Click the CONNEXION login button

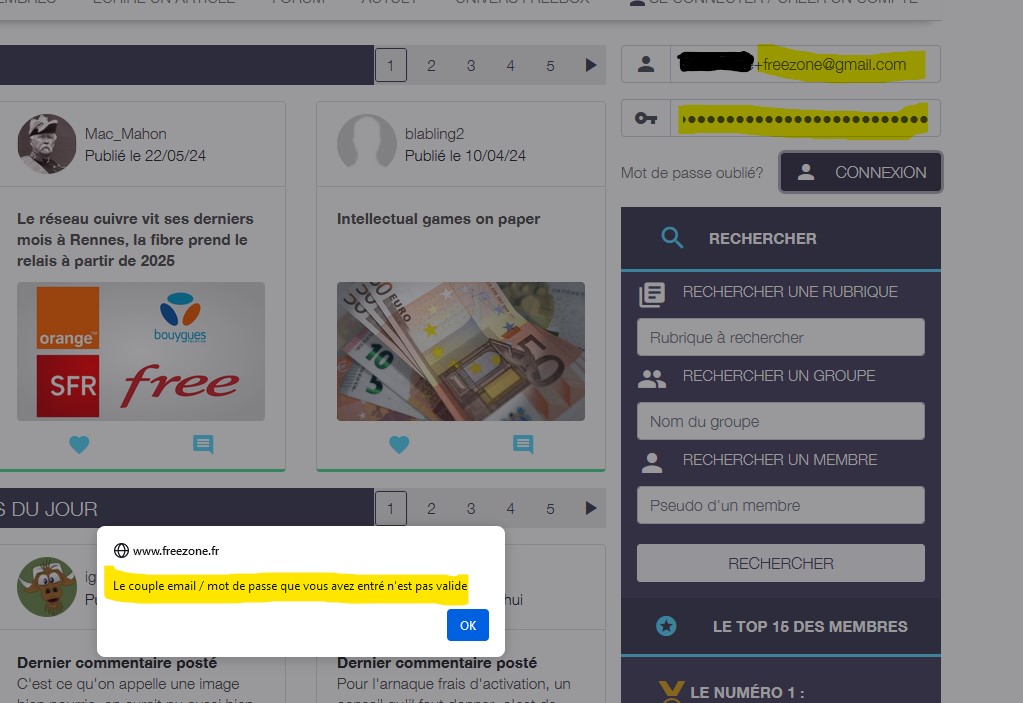tap(861, 172)
